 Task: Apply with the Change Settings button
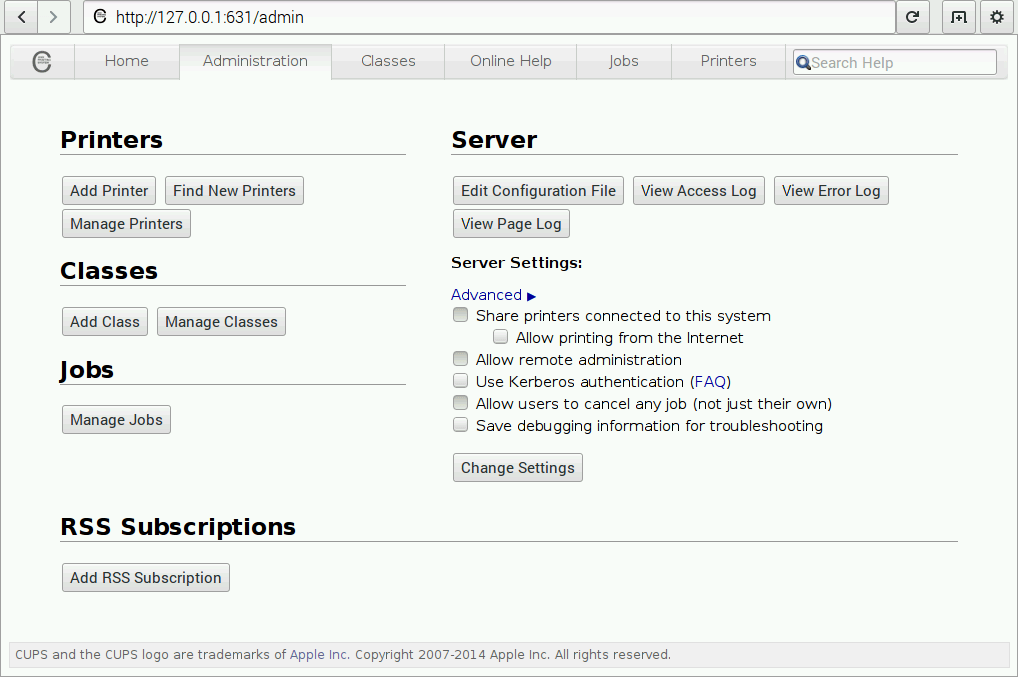coord(517,468)
